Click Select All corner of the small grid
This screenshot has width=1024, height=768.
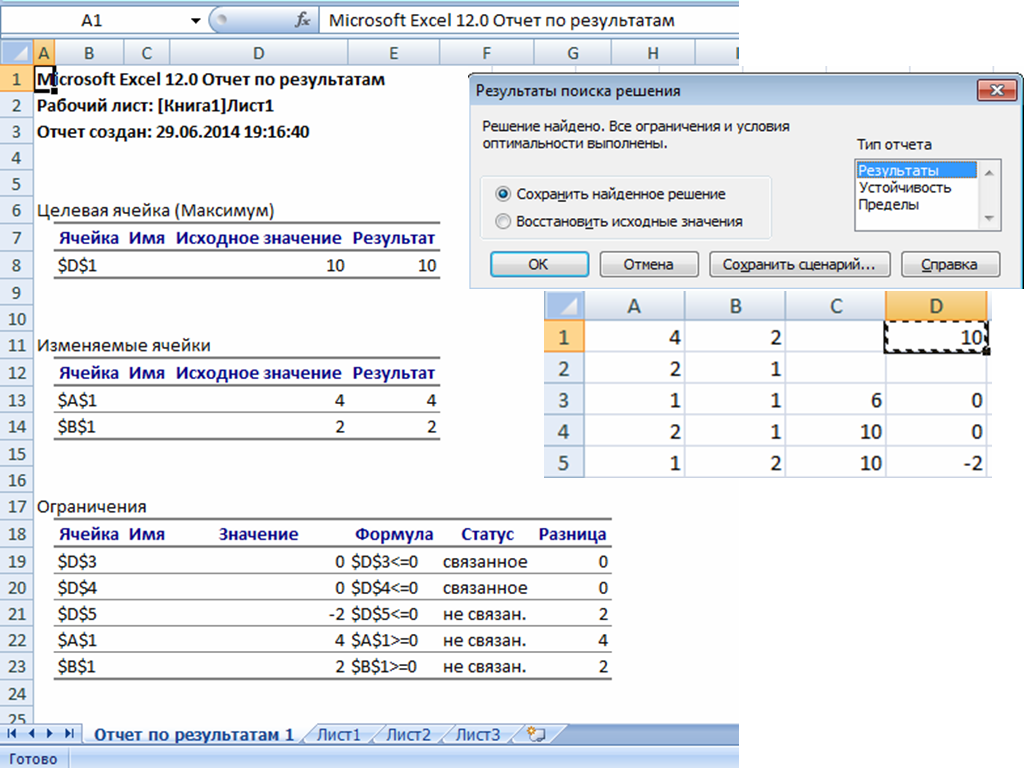564,306
